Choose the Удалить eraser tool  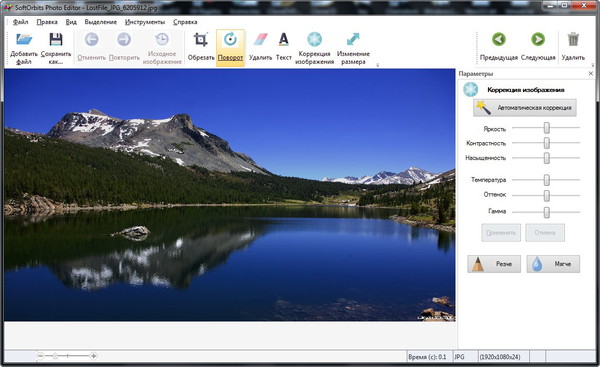pos(261,39)
